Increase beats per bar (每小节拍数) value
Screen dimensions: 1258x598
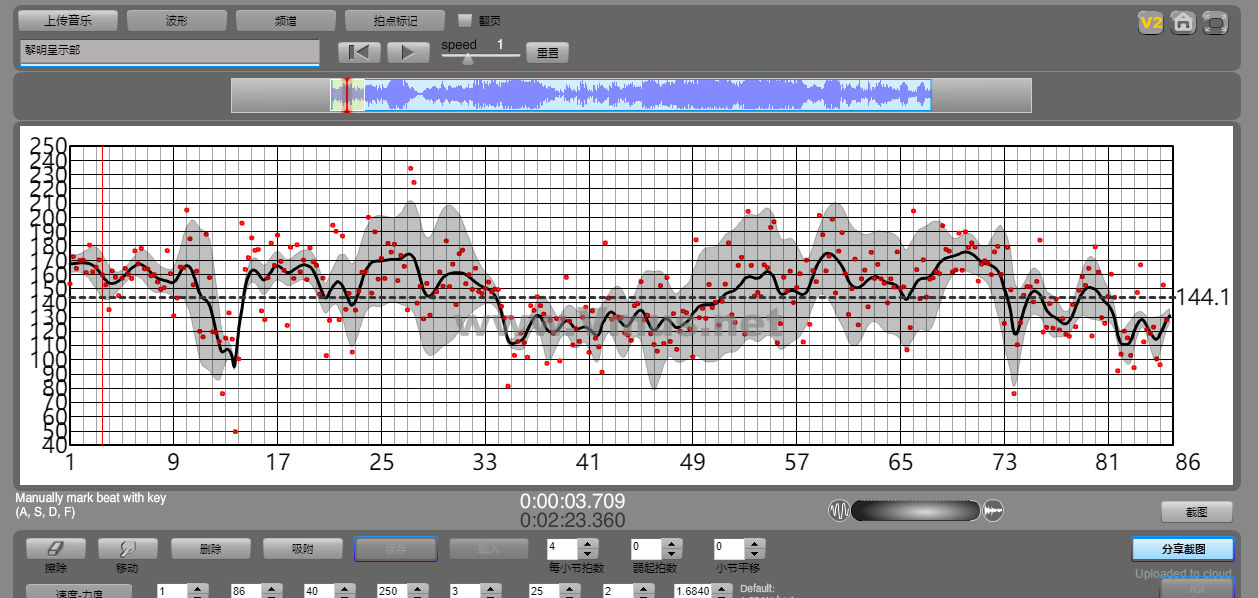588,544
